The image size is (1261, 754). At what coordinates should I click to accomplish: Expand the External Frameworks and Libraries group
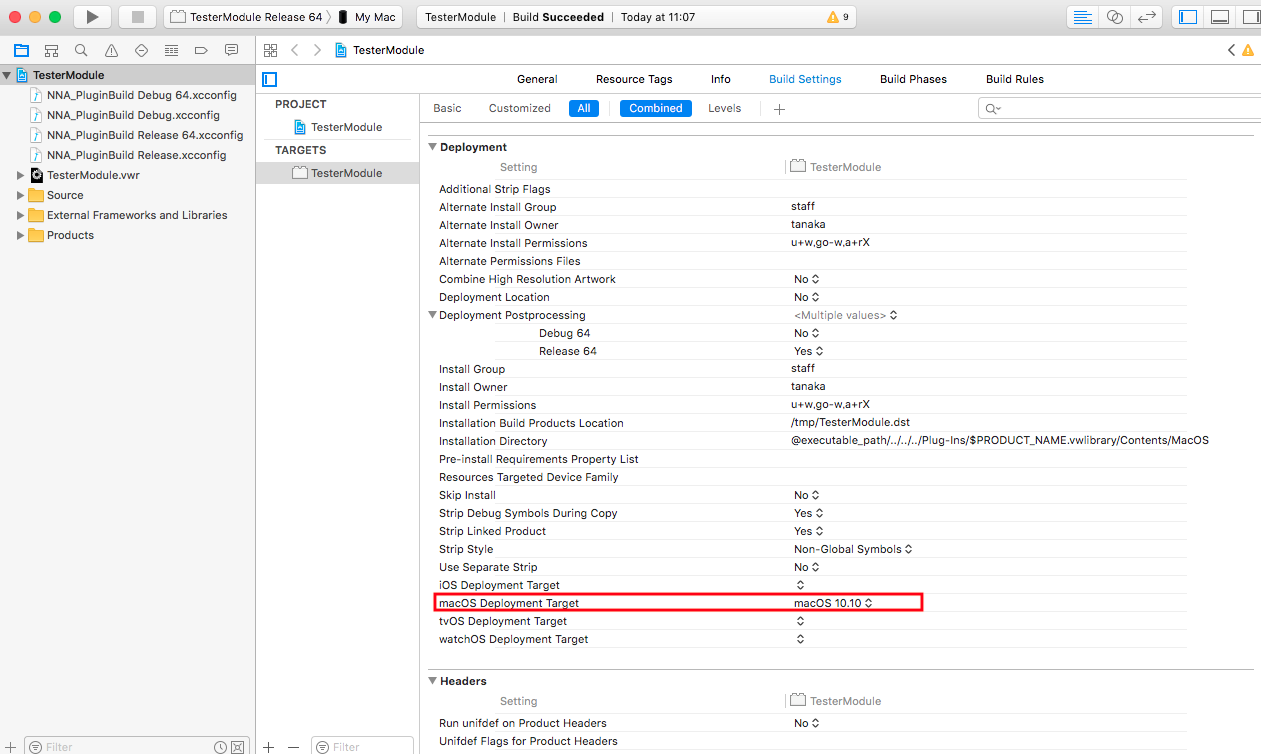20,215
